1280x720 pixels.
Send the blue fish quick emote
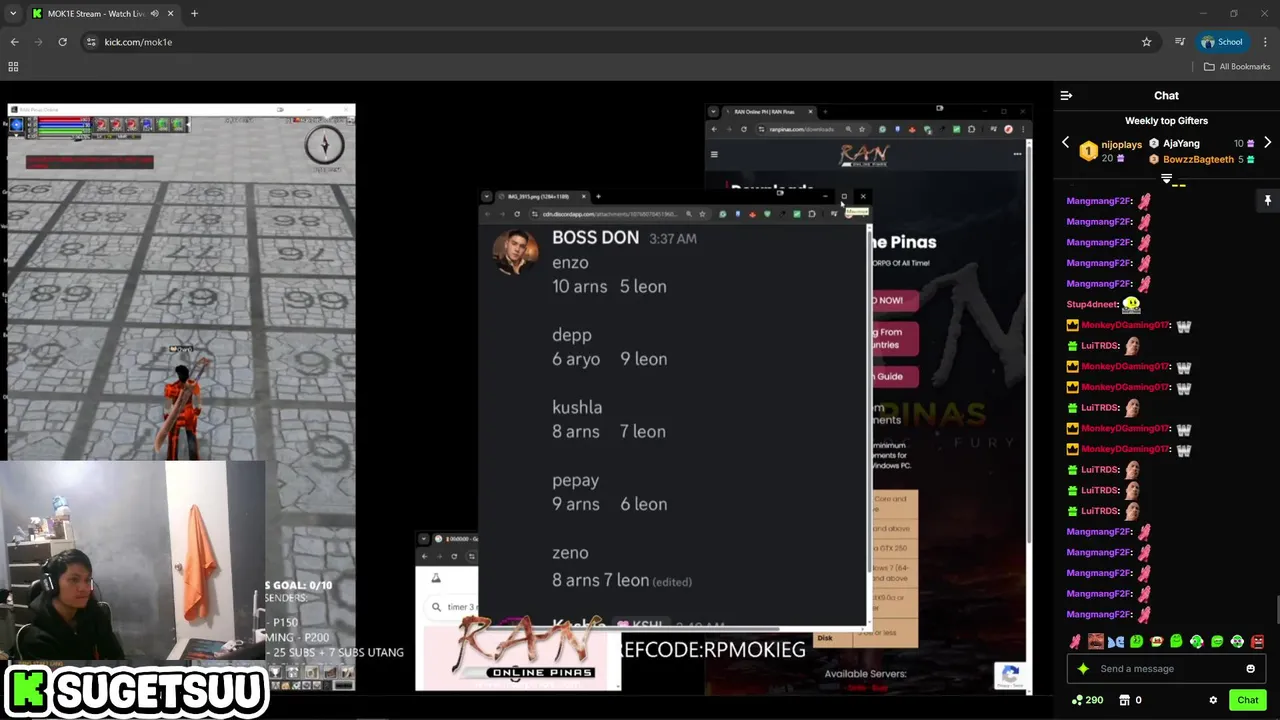[x=1116, y=642]
